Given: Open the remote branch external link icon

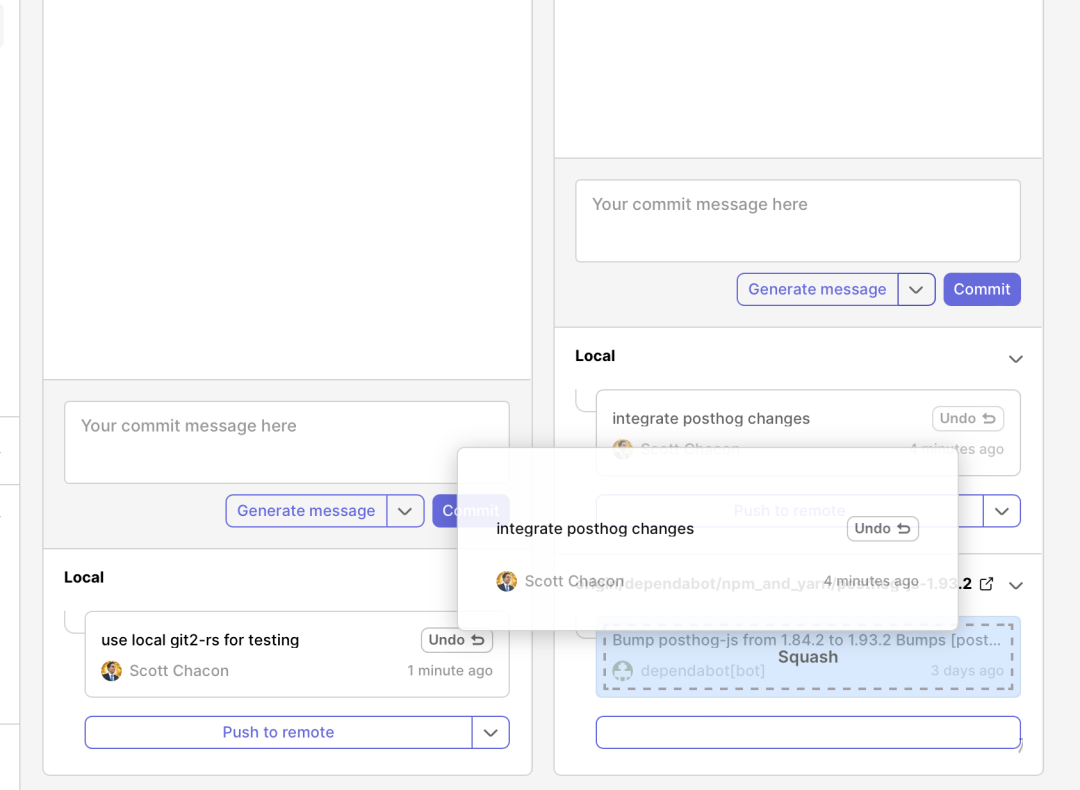Looking at the screenshot, I should click(x=986, y=584).
